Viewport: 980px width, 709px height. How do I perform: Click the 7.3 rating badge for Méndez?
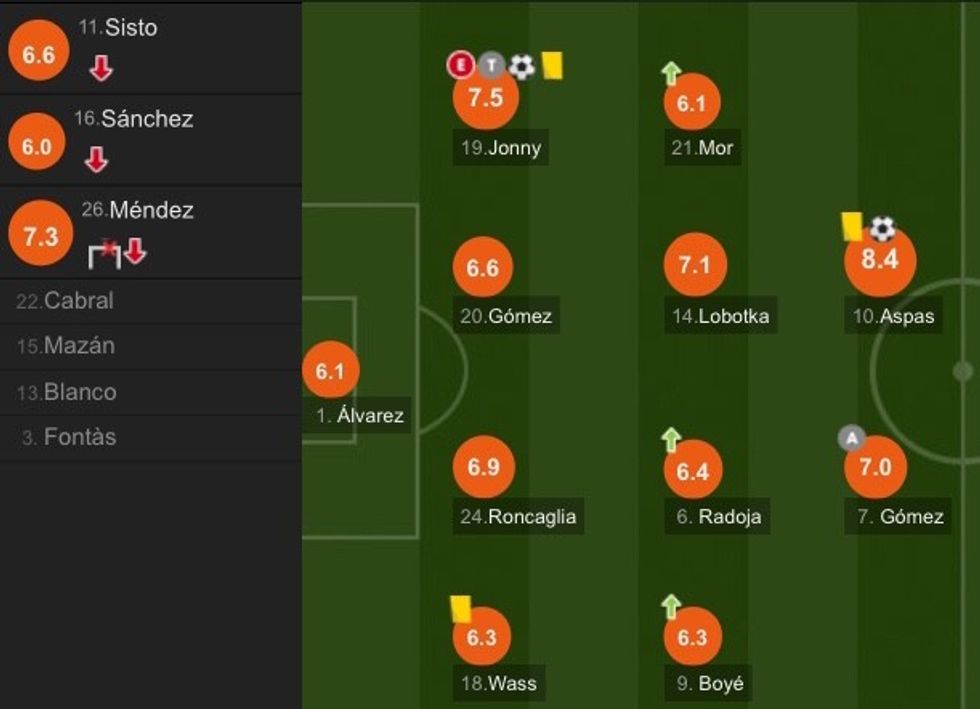coord(38,237)
